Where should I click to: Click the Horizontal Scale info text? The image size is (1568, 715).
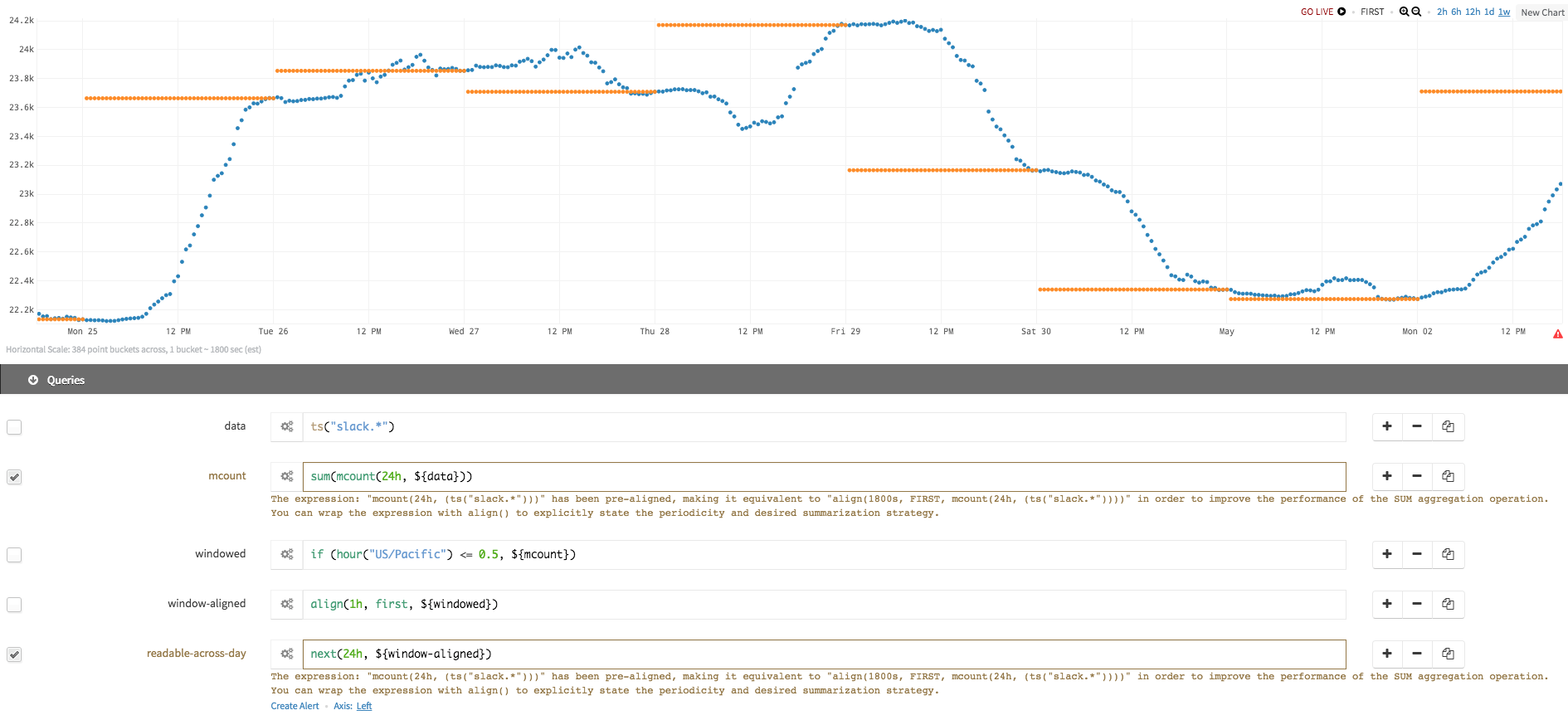[x=134, y=349]
